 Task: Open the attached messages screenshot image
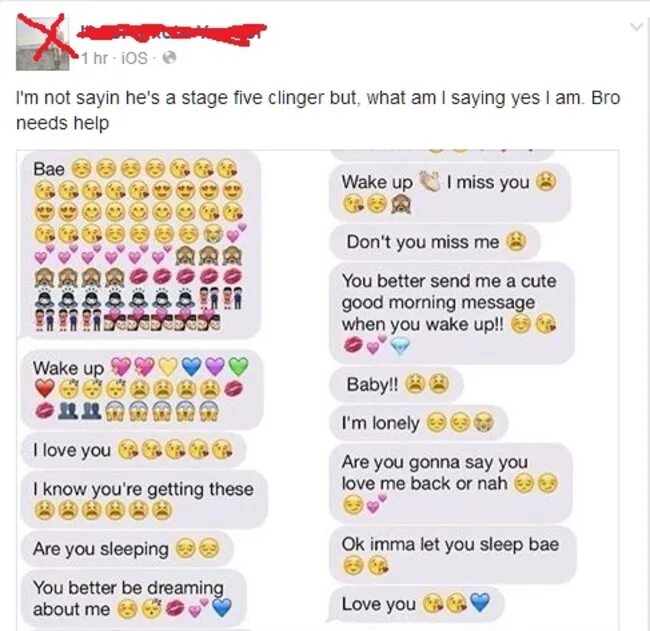pyautogui.click(x=318, y=390)
